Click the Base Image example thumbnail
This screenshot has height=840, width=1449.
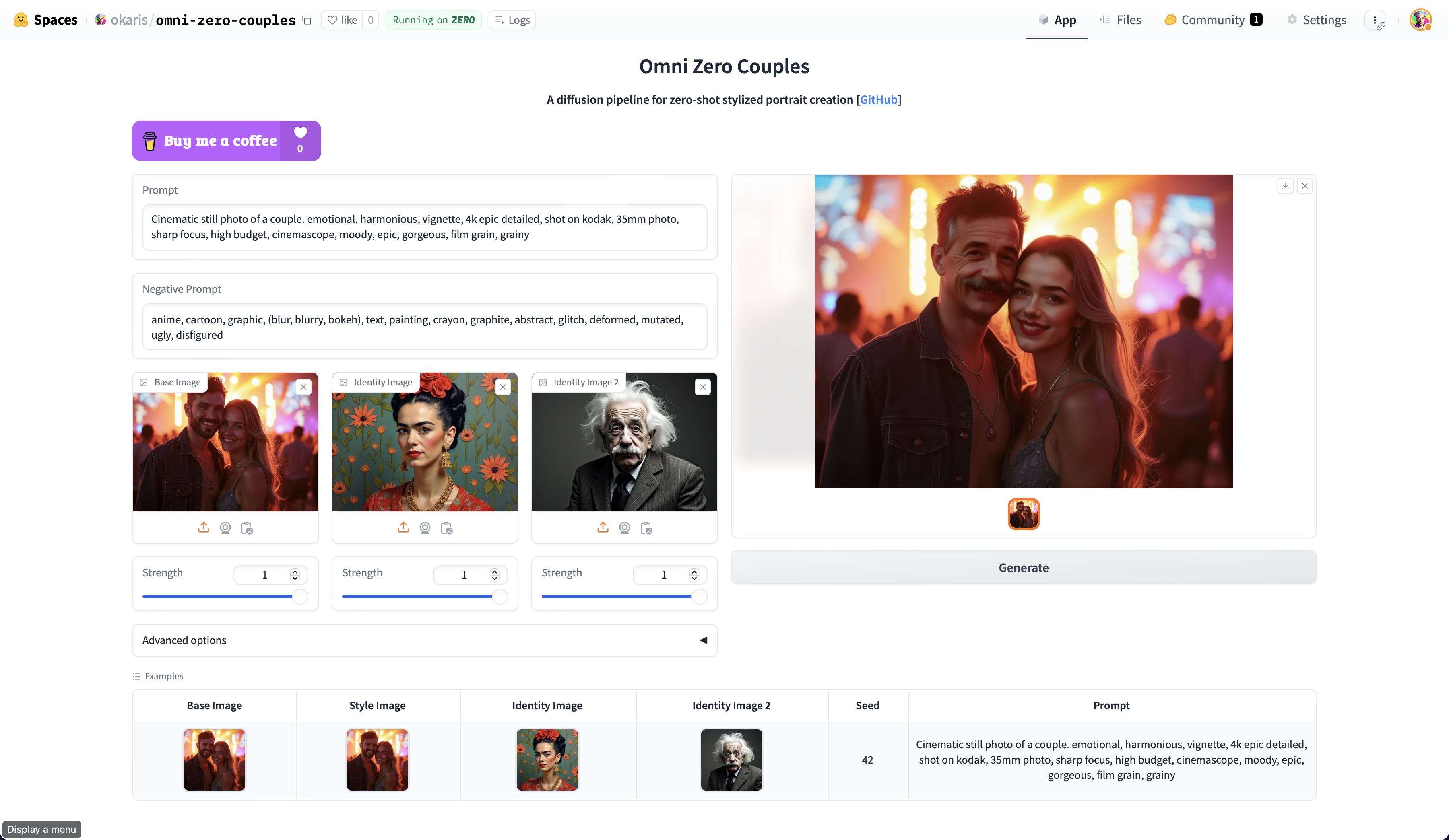point(215,760)
